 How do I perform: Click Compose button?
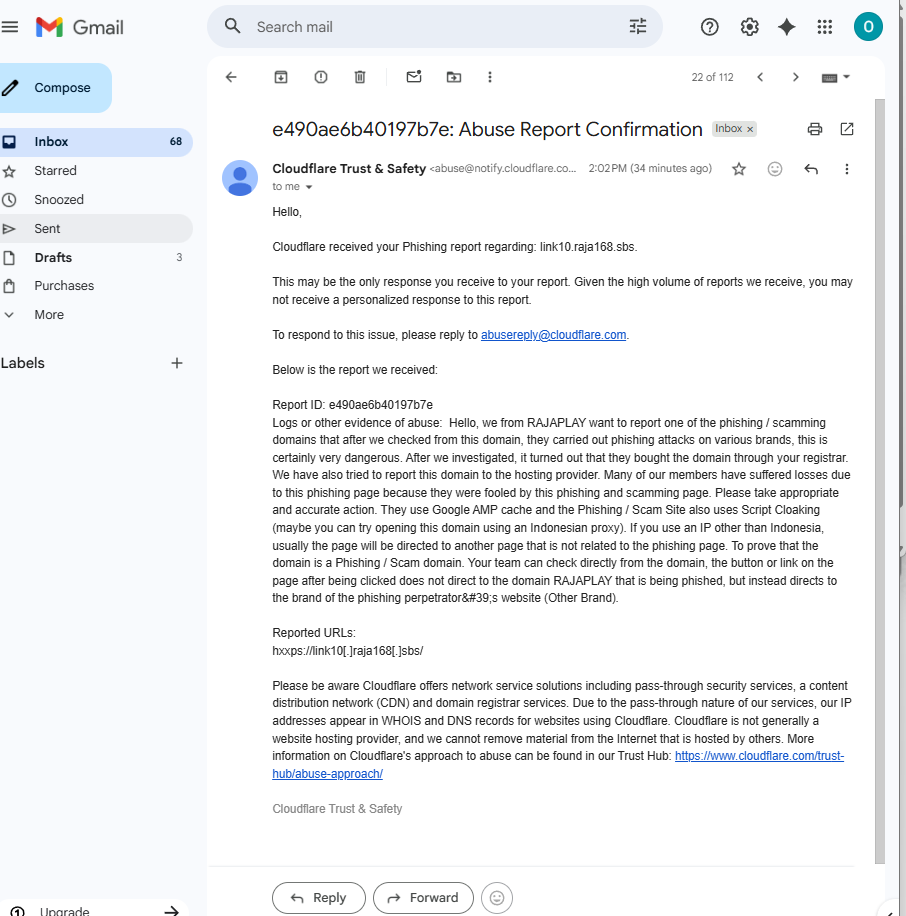55,88
